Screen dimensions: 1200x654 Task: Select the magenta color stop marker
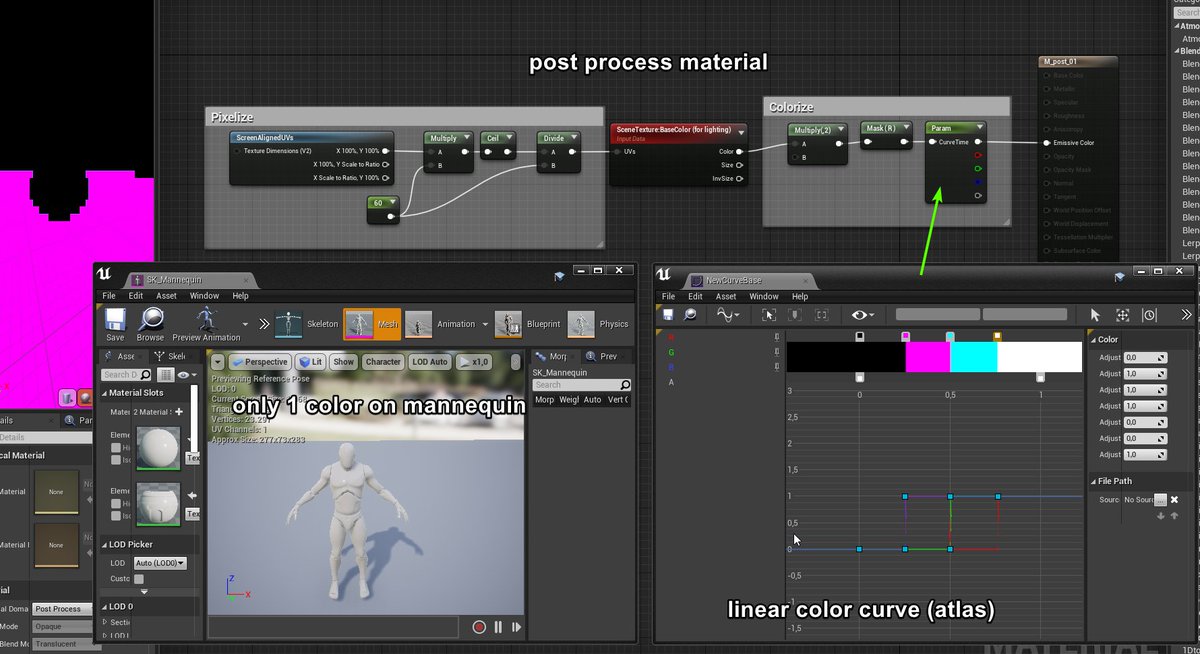tap(905, 337)
